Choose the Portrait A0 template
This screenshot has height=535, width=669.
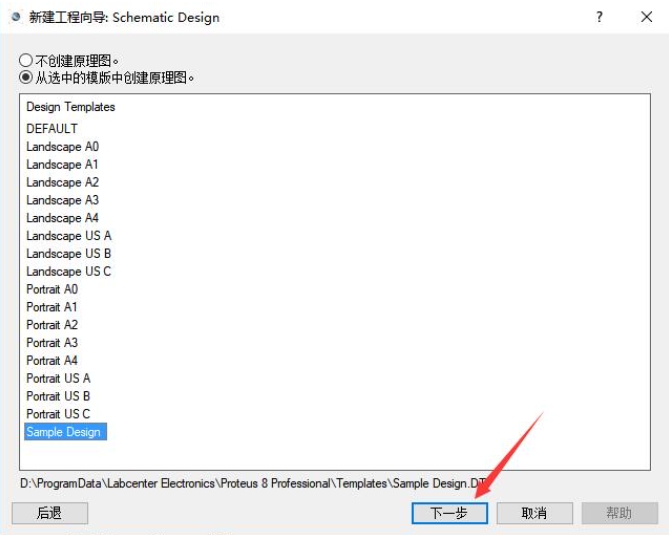pos(52,289)
